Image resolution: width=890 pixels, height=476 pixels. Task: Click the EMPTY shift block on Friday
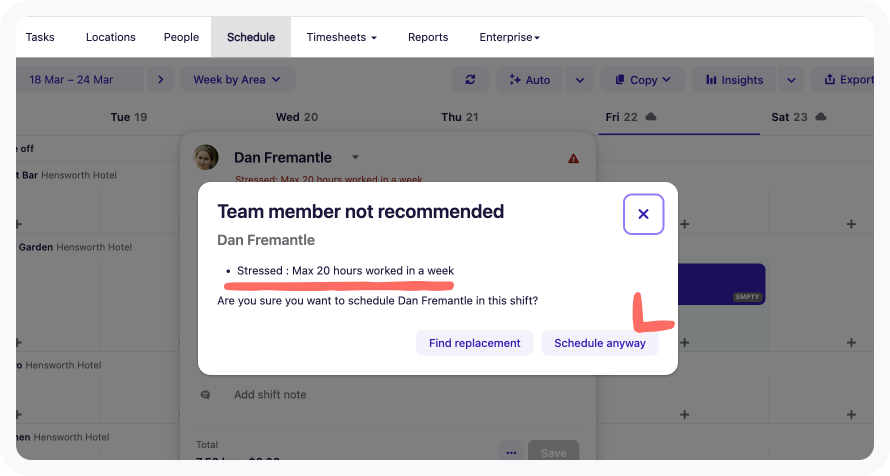(722, 284)
